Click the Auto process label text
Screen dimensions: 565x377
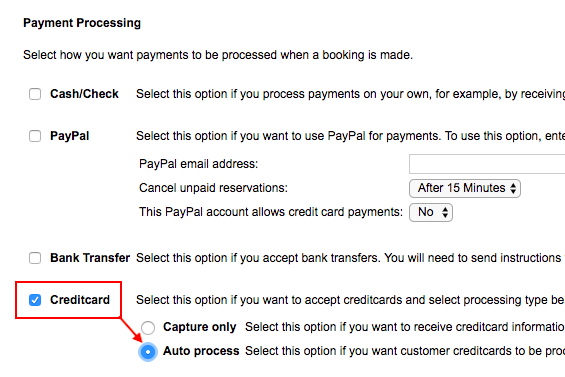tap(201, 351)
